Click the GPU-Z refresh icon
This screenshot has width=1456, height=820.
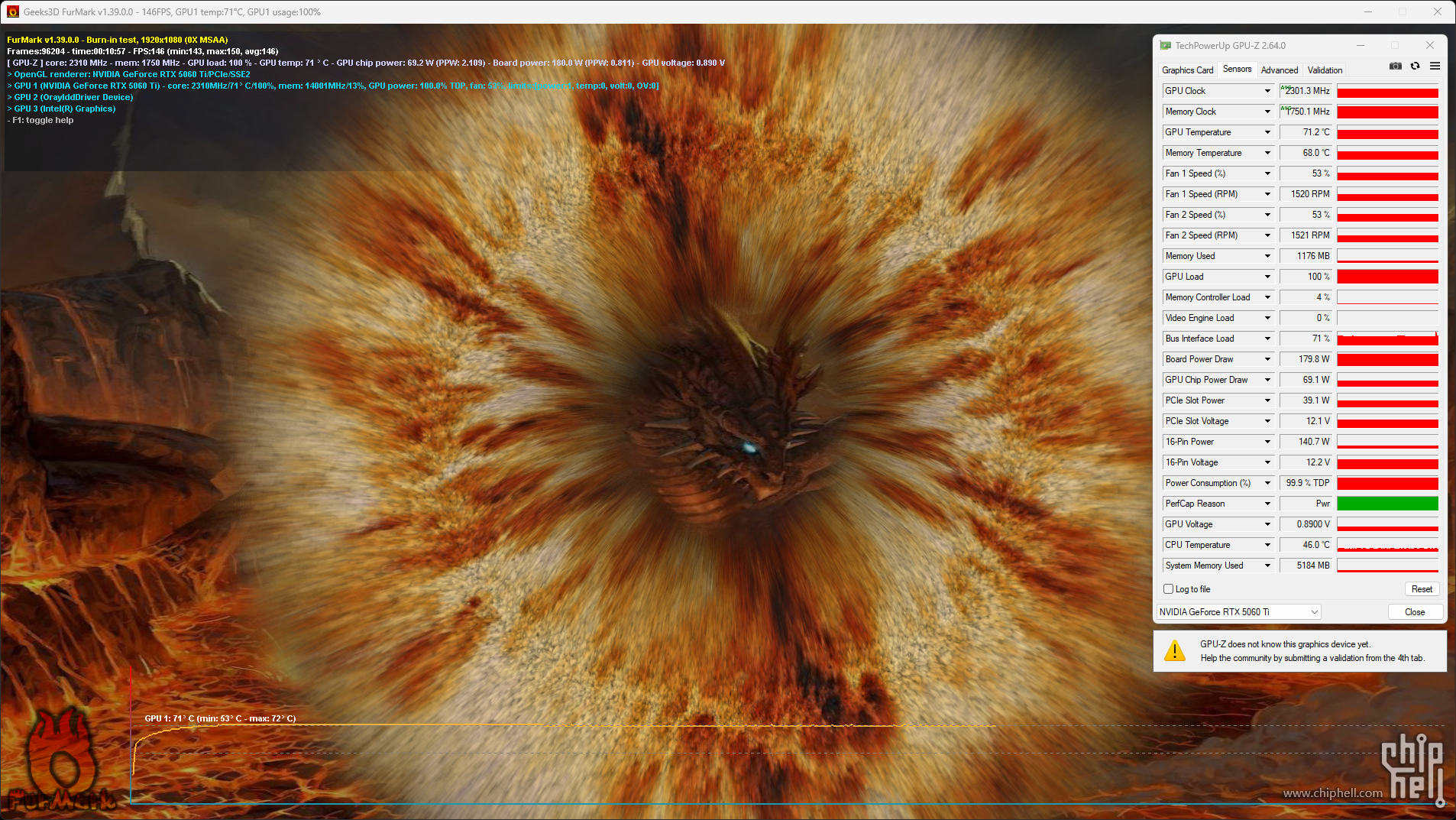pyautogui.click(x=1416, y=66)
